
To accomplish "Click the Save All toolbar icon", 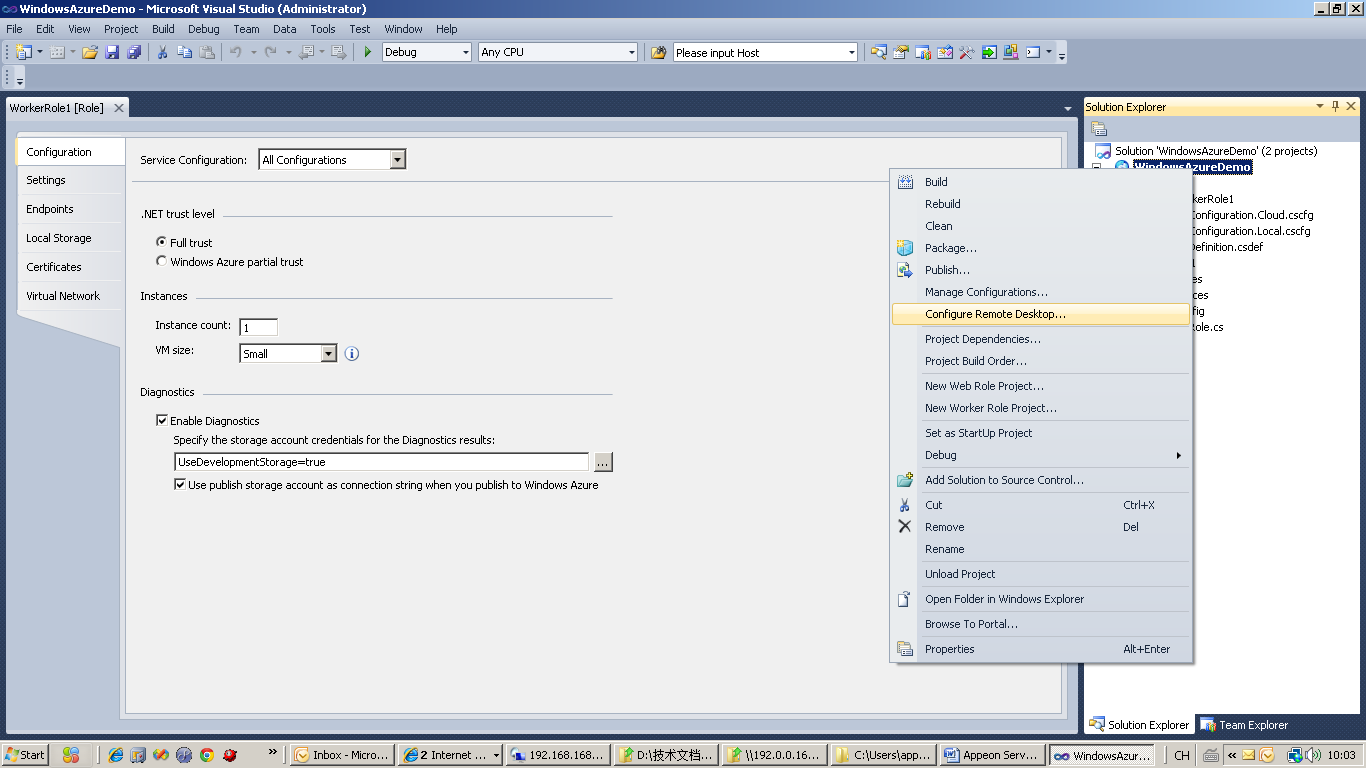I will (x=134, y=52).
